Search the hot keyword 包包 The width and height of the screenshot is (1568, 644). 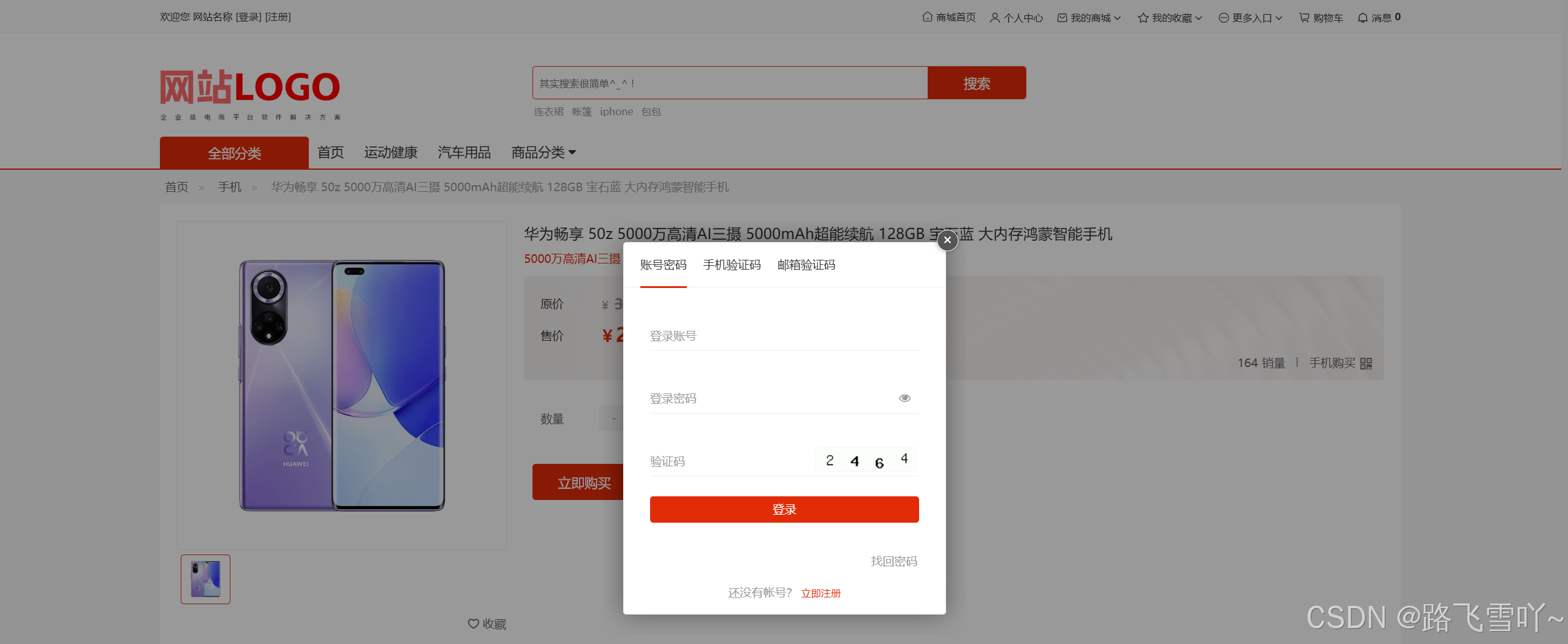(x=651, y=112)
